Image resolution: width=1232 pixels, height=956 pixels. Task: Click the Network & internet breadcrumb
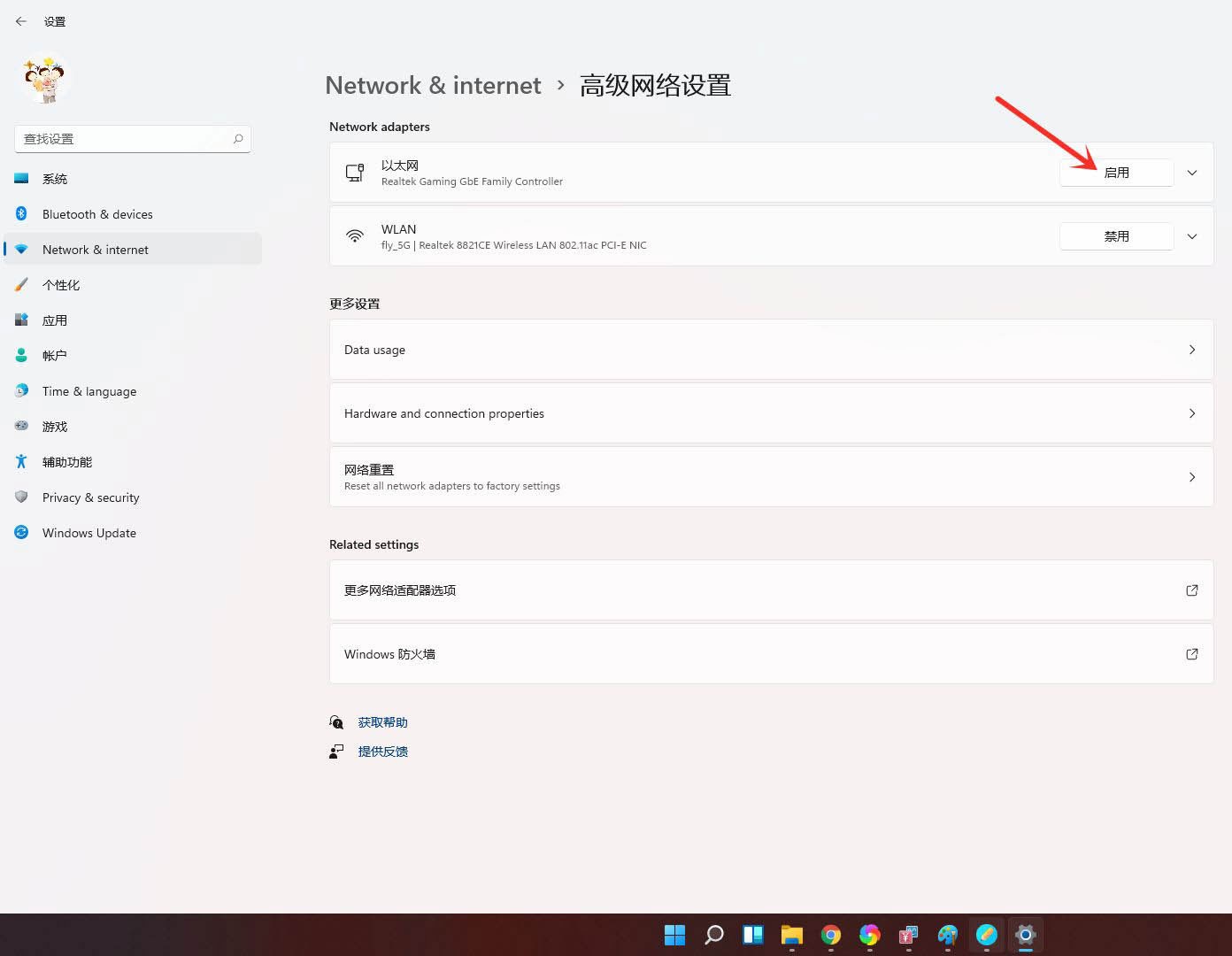(x=432, y=85)
